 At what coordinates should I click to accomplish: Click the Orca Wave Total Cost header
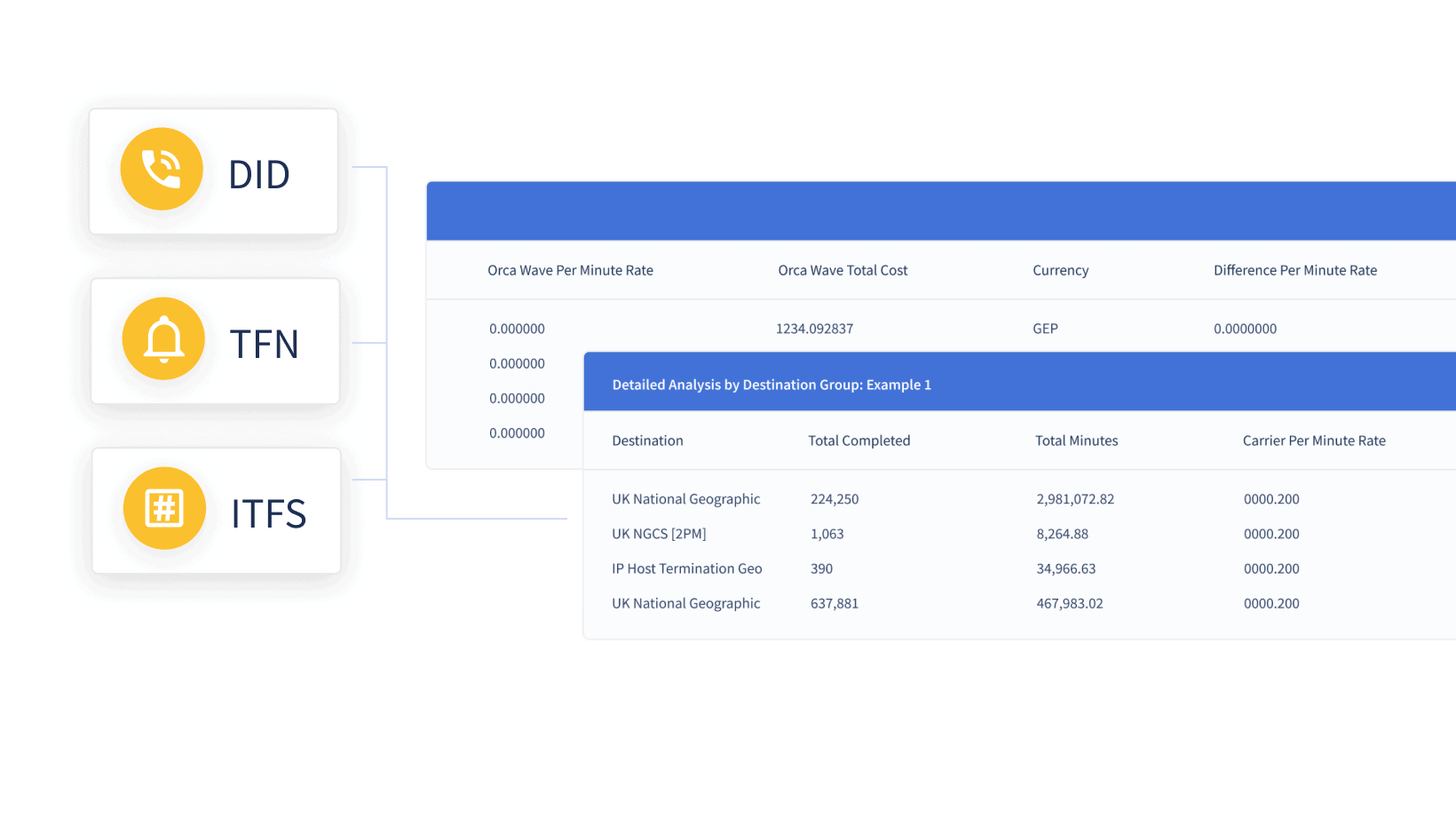(843, 270)
